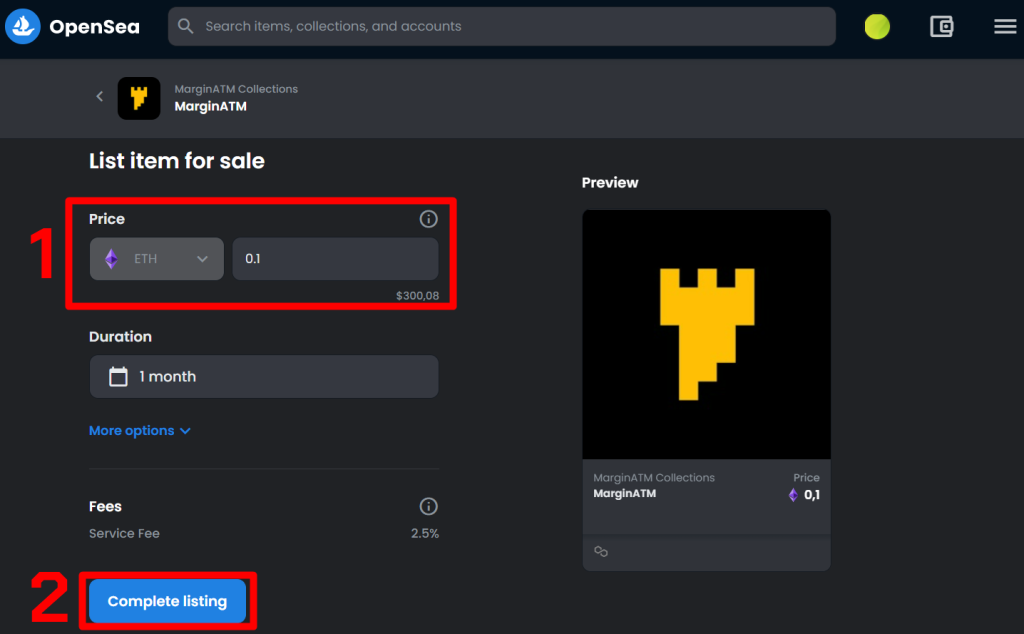Click the search magnifier icon
Image resolution: width=1024 pixels, height=634 pixels.
click(185, 26)
